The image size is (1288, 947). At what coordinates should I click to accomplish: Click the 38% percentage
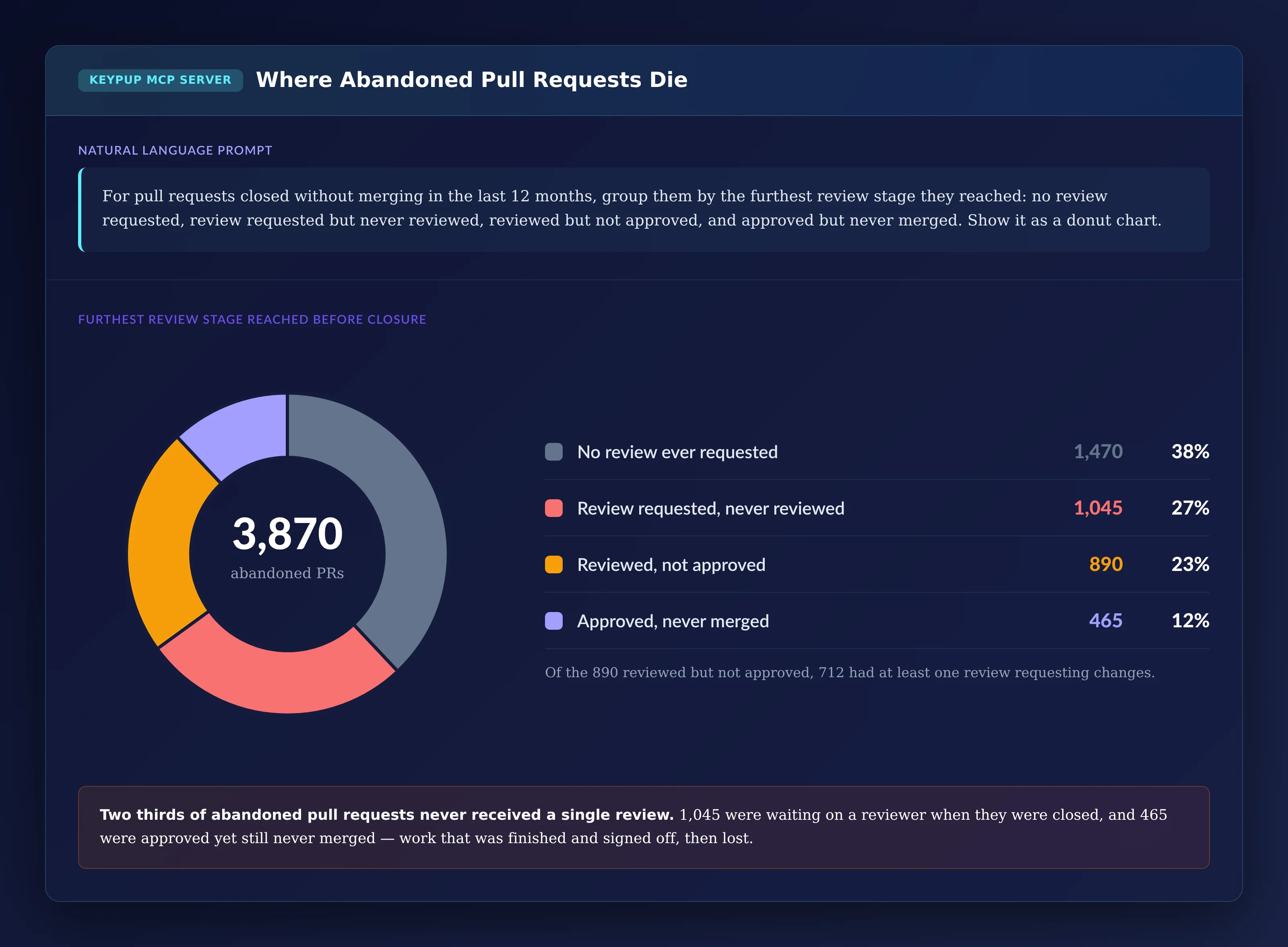pos(1190,452)
